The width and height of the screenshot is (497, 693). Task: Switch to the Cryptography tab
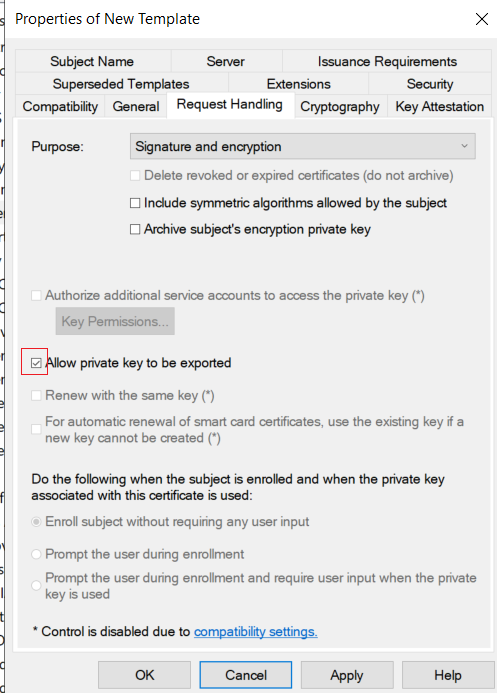[x=340, y=107]
